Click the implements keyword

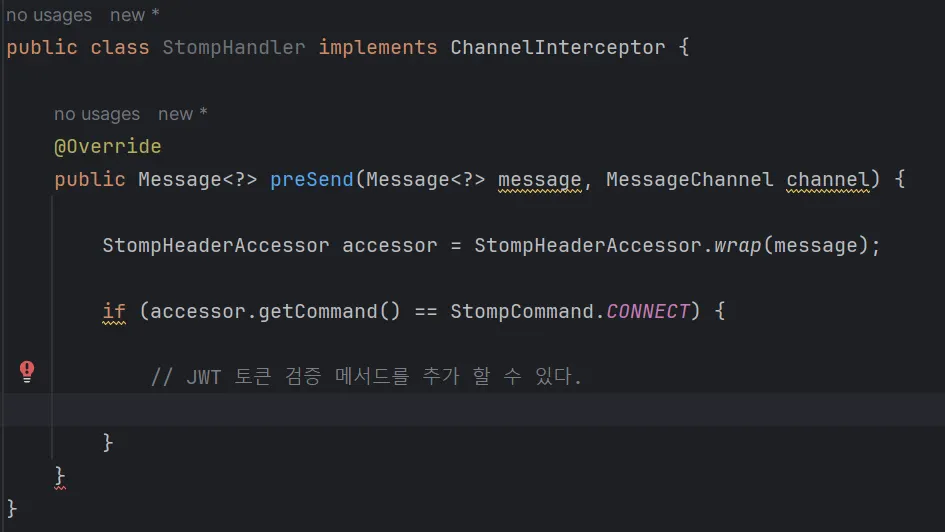coord(378,47)
